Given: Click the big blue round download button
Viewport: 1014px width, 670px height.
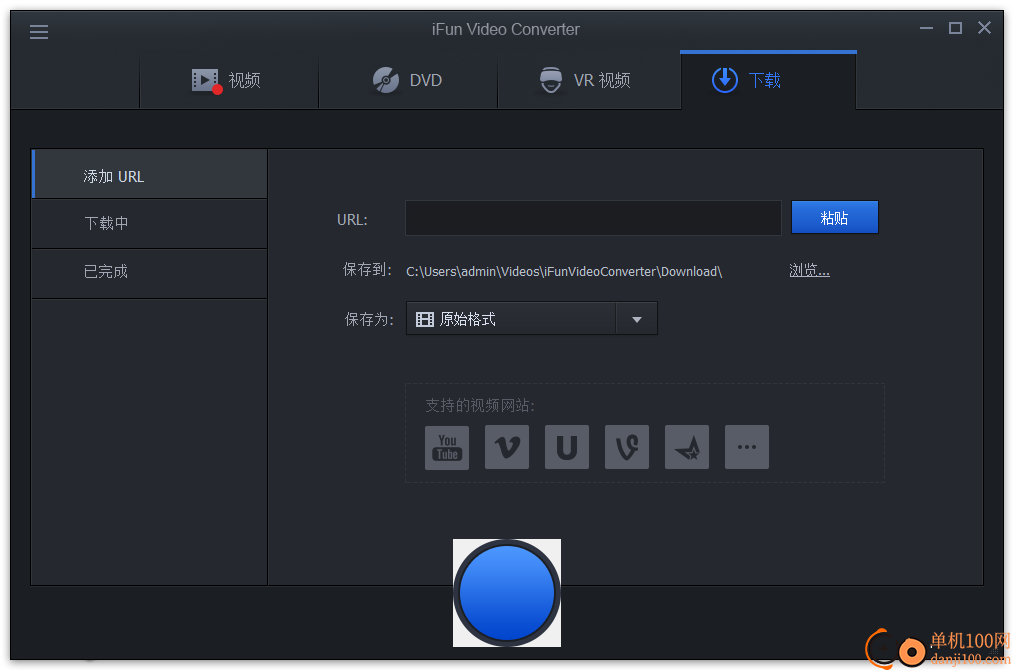Looking at the screenshot, I should (x=507, y=592).
